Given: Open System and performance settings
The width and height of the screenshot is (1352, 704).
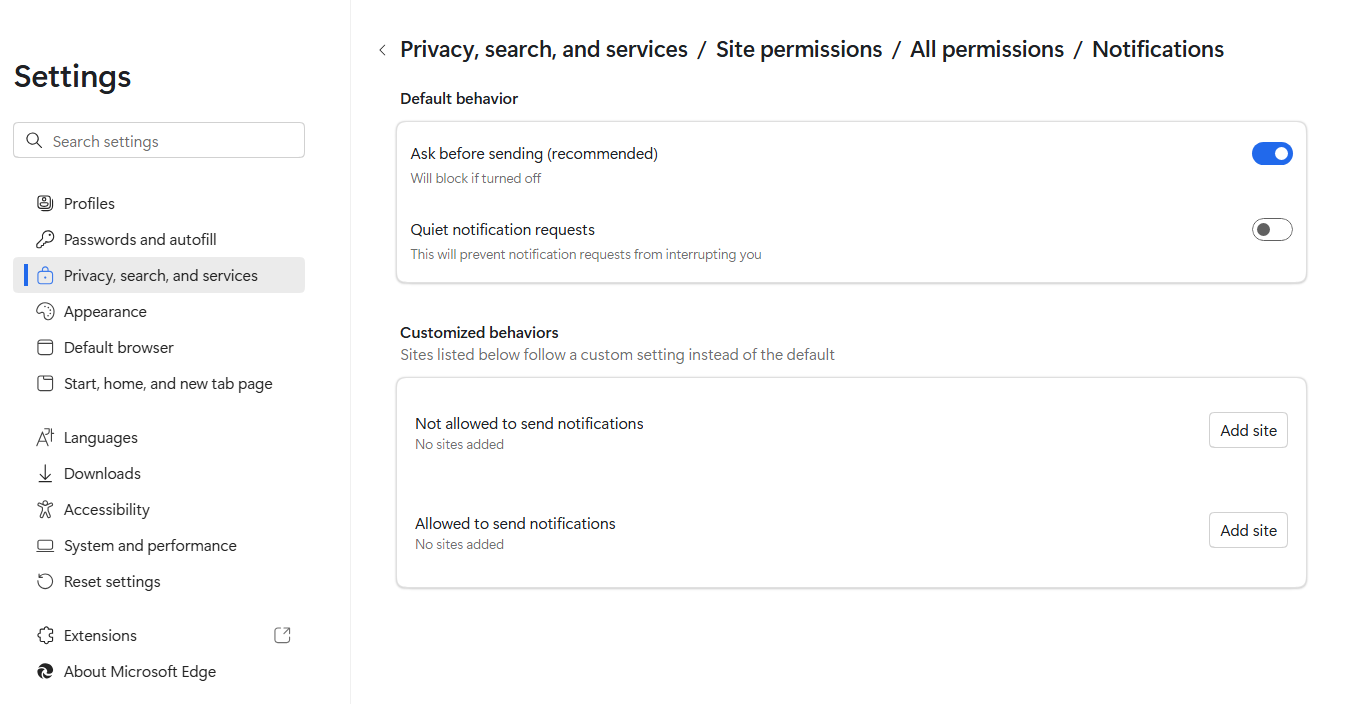Looking at the screenshot, I should 150,546.
